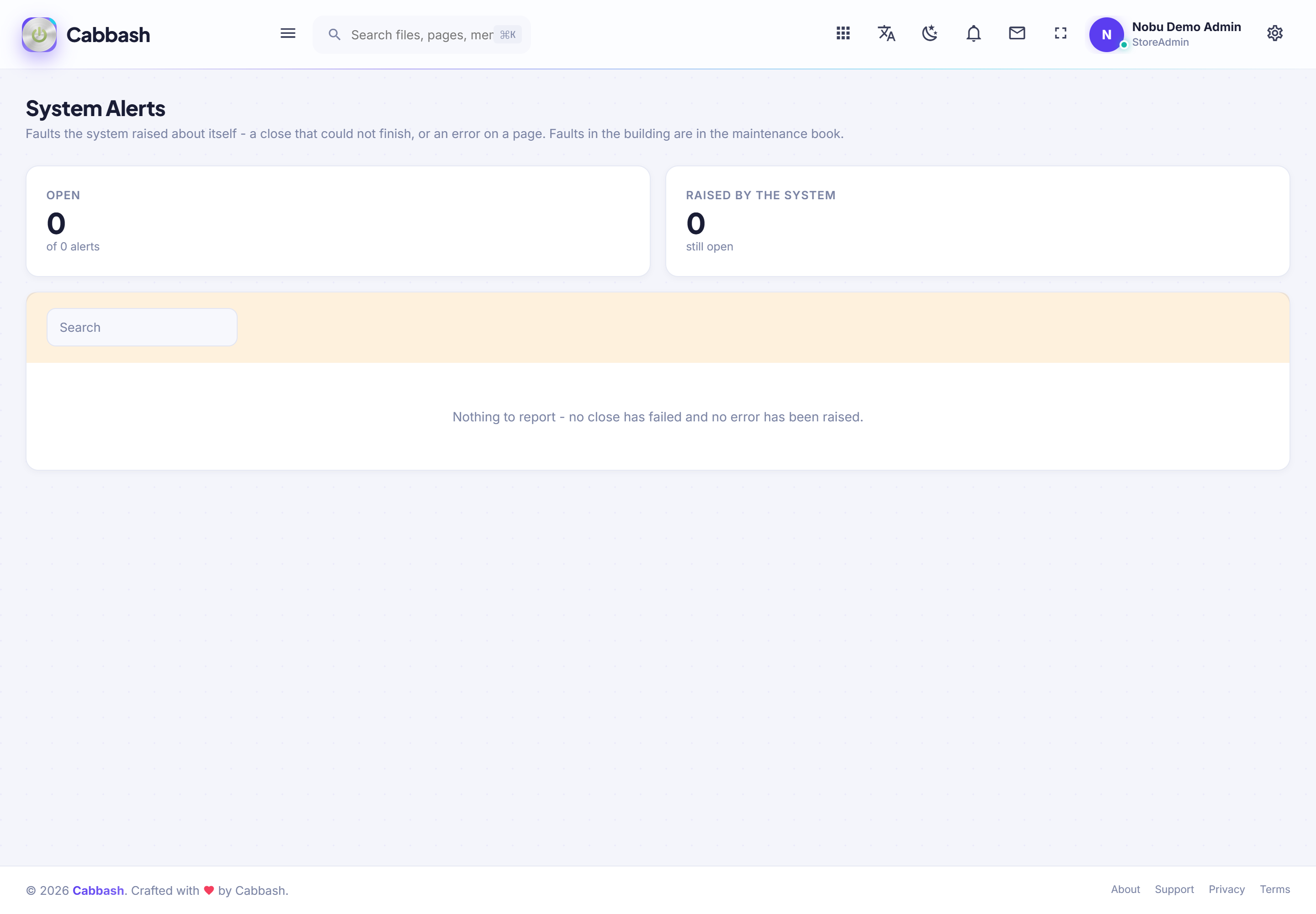Focus the global Search files, pages field

(421, 34)
